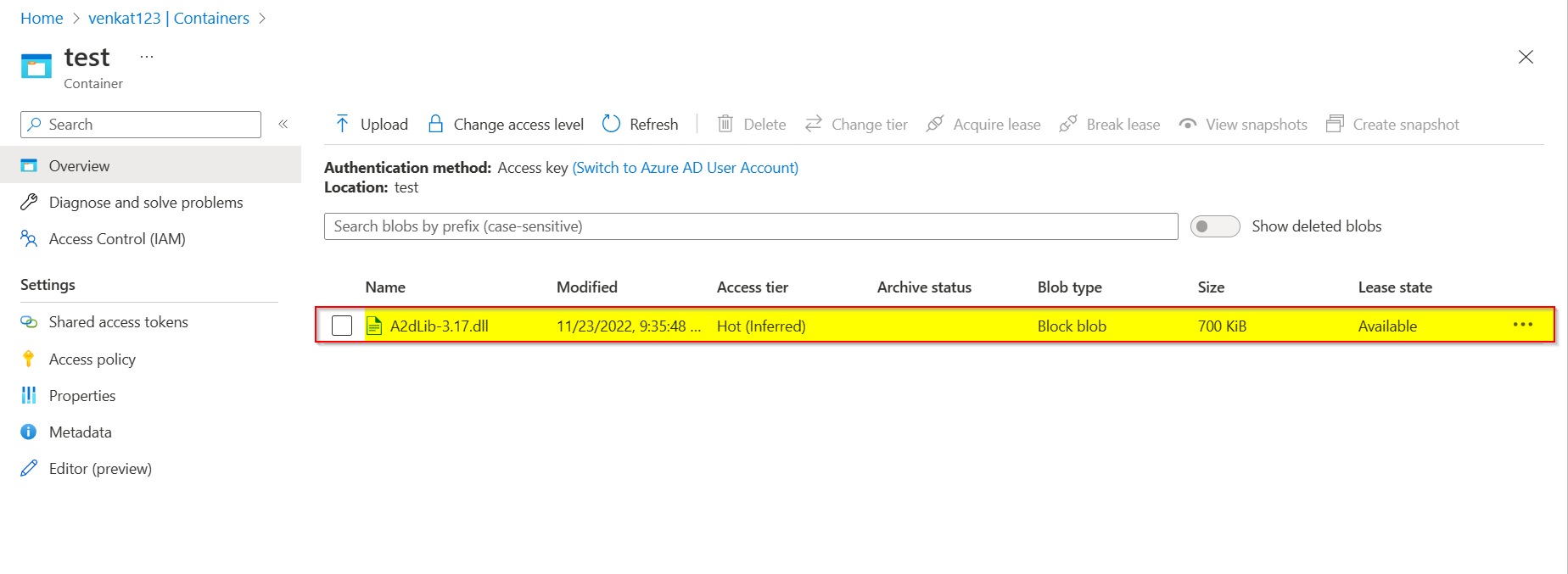Open the Editor (preview) pencil item
This screenshot has height=574, width=1568.
click(100, 469)
